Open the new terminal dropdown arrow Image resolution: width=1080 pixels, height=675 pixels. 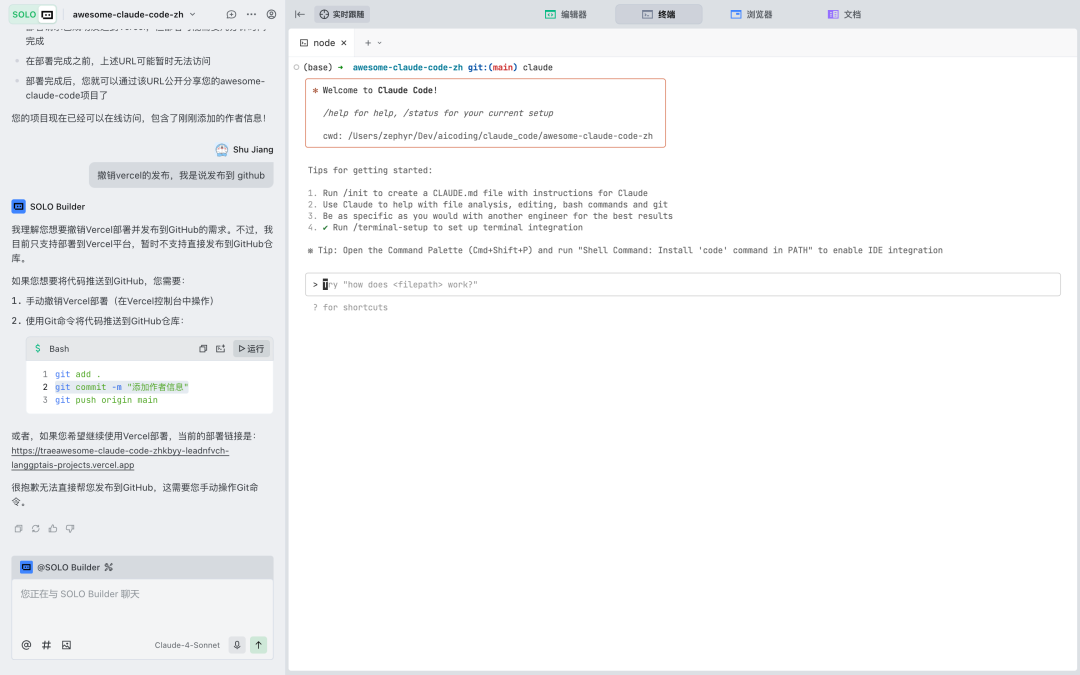pos(380,43)
